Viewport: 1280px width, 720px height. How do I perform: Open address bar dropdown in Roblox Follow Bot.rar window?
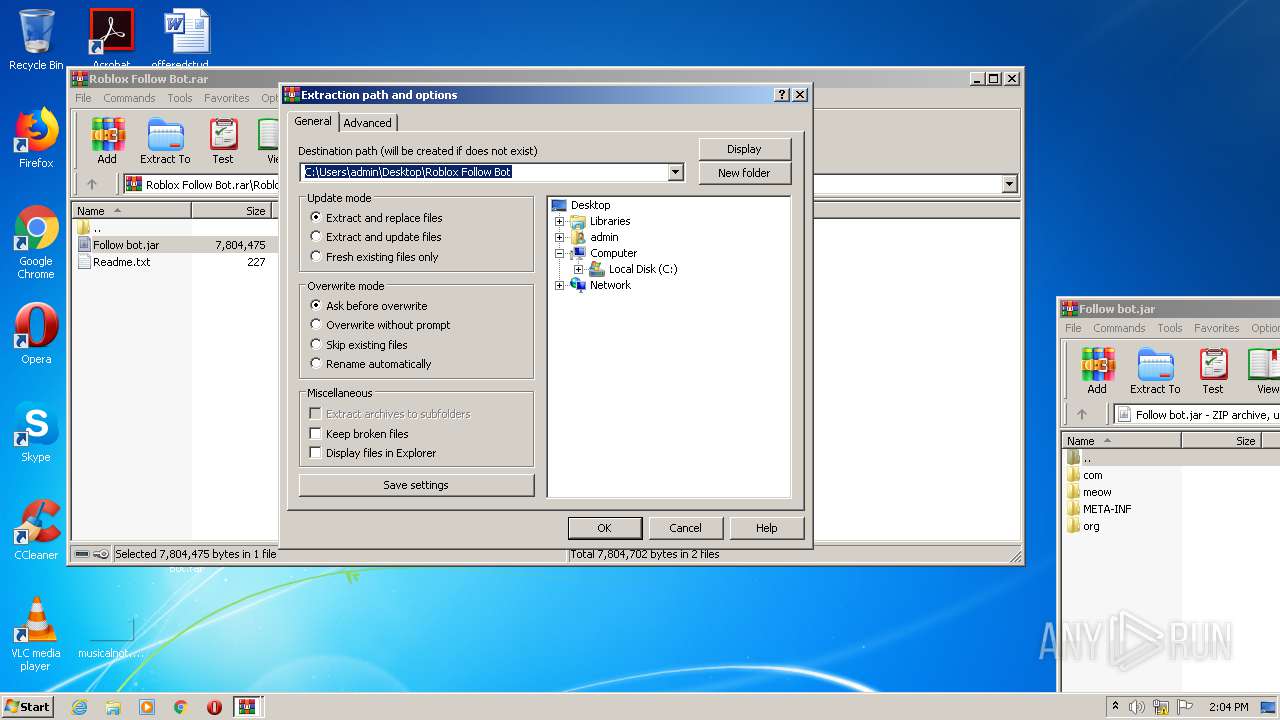pos(1009,184)
